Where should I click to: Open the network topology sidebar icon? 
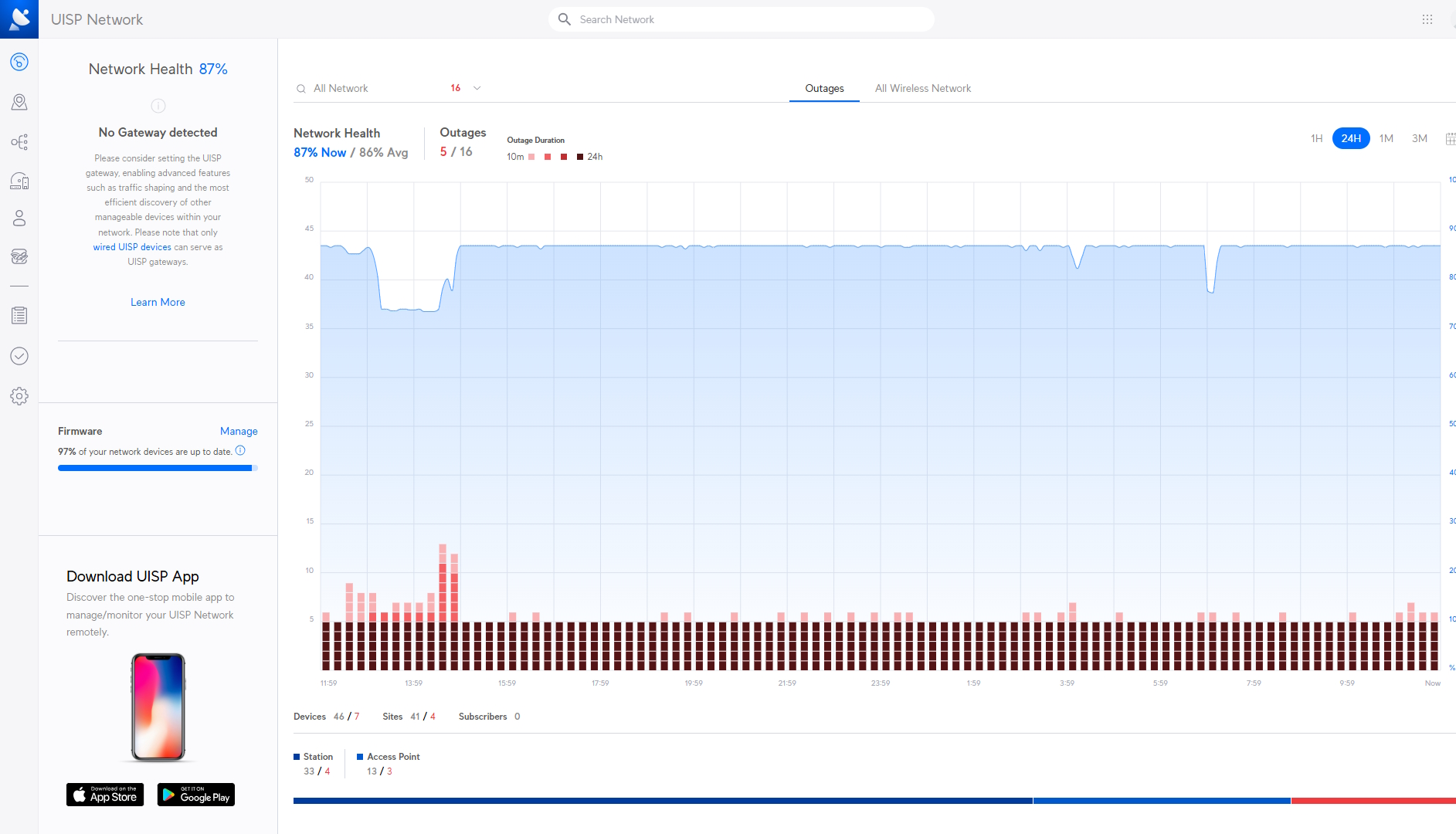point(19,142)
